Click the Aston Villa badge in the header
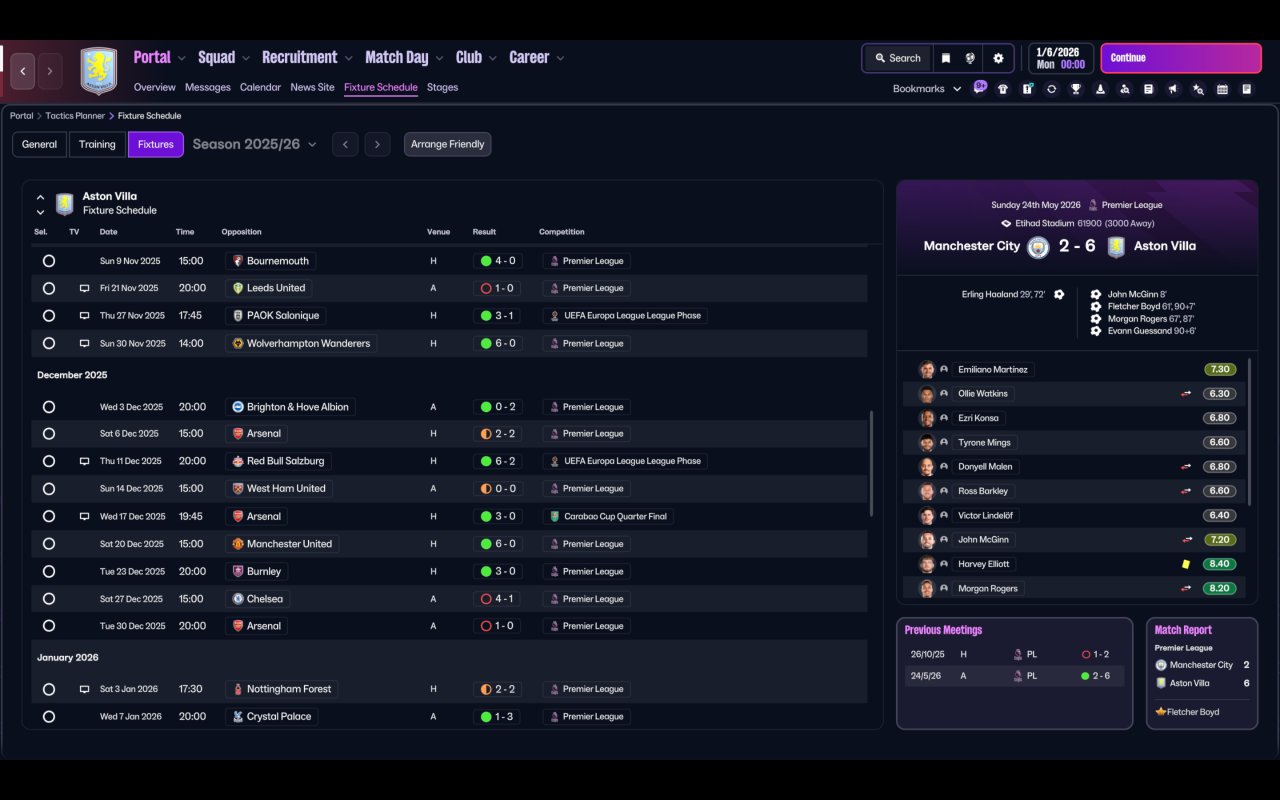Image resolution: width=1280 pixels, height=800 pixels. pos(98,71)
